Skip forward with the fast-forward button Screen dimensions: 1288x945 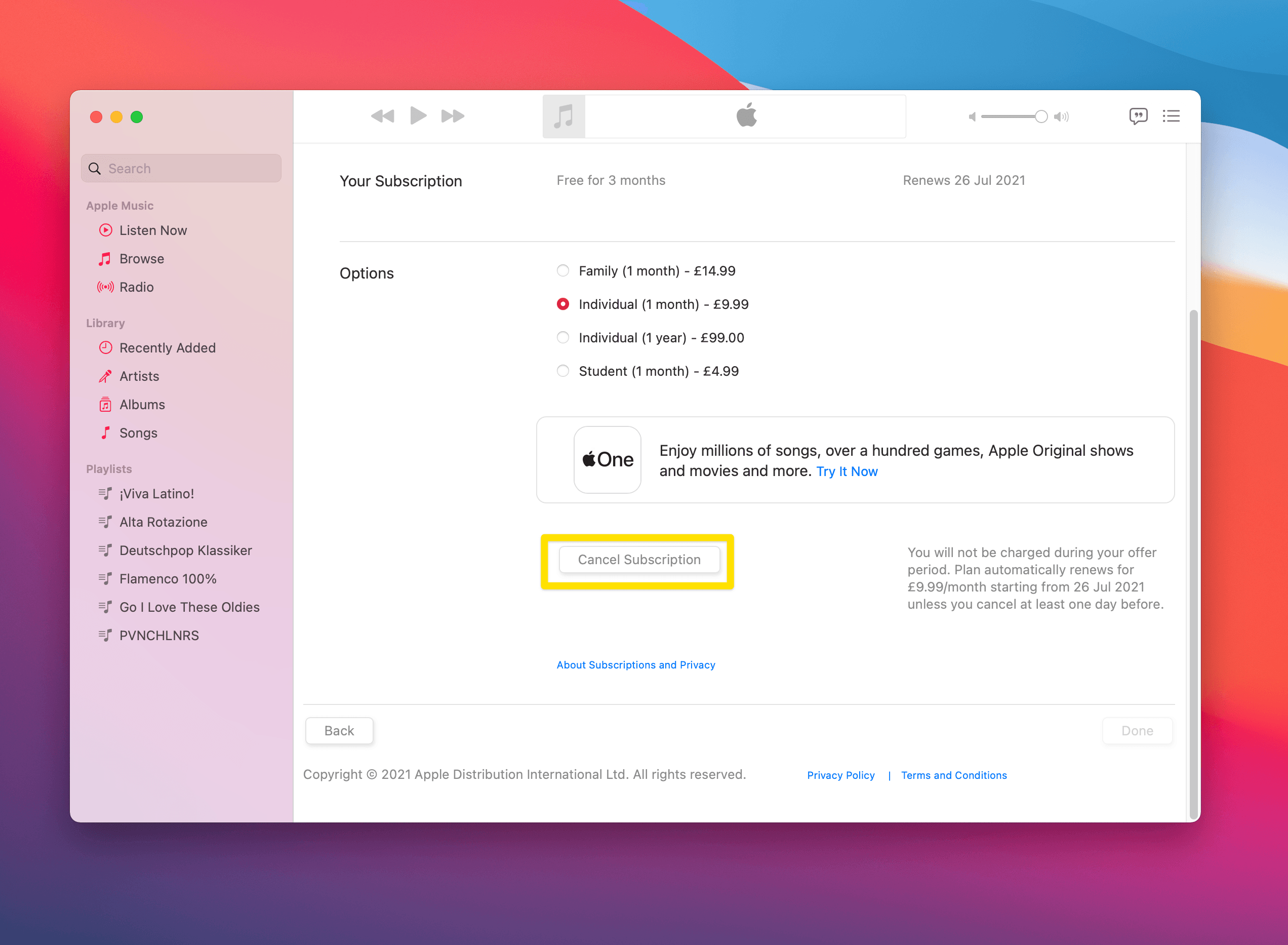tap(453, 116)
